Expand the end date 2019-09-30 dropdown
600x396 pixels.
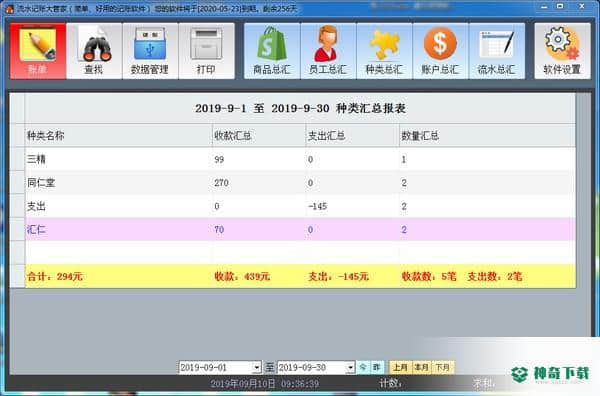[x=350, y=368]
